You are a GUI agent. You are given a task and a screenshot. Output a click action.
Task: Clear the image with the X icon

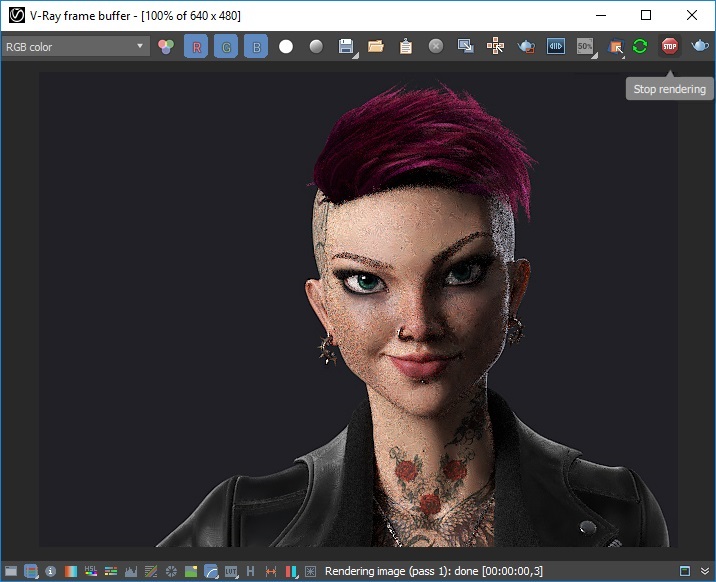pos(436,46)
